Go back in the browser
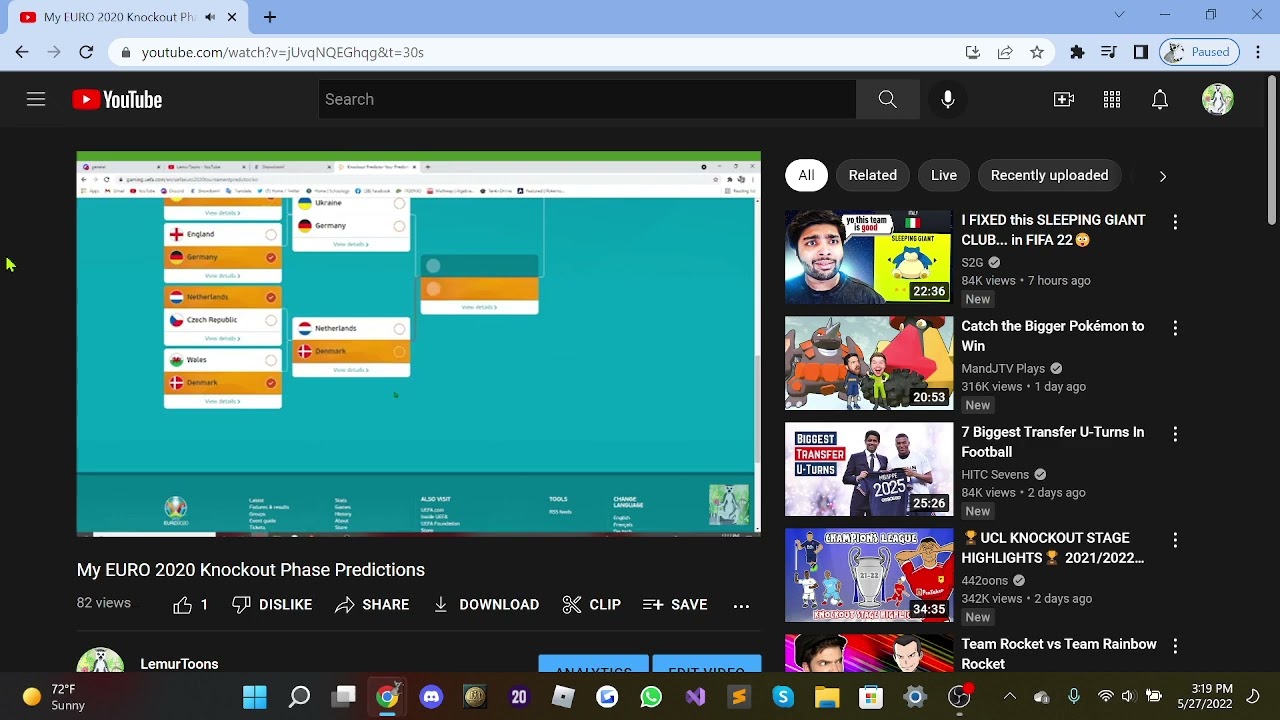1280x720 pixels. coord(22,52)
